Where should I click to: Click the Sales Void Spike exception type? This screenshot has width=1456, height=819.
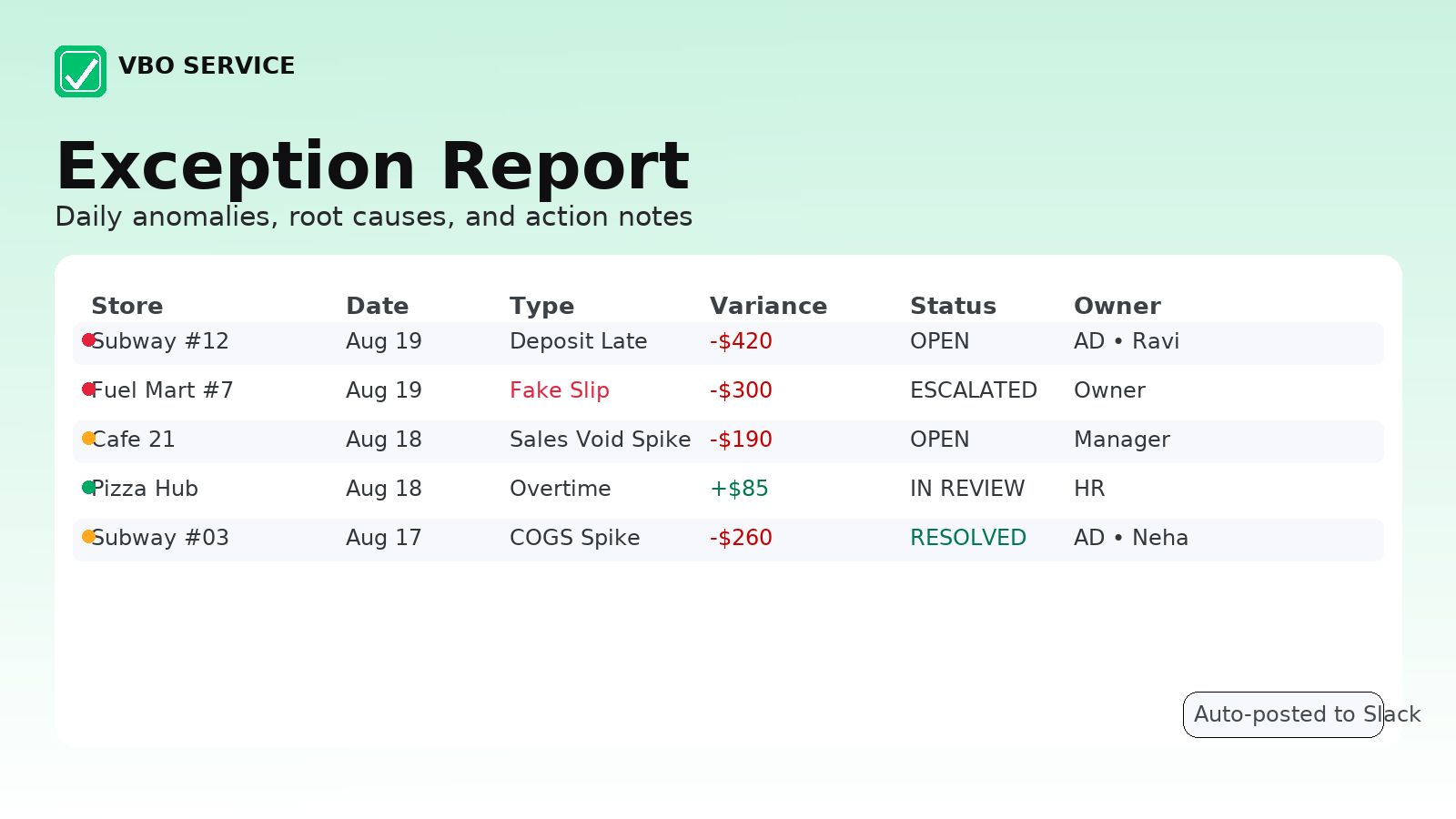click(601, 440)
